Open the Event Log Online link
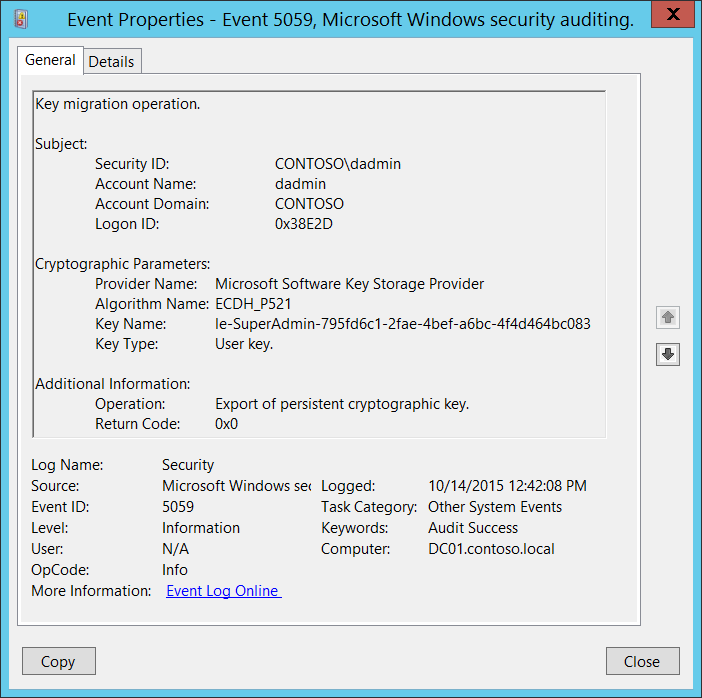This screenshot has height=698, width=702. [223, 591]
